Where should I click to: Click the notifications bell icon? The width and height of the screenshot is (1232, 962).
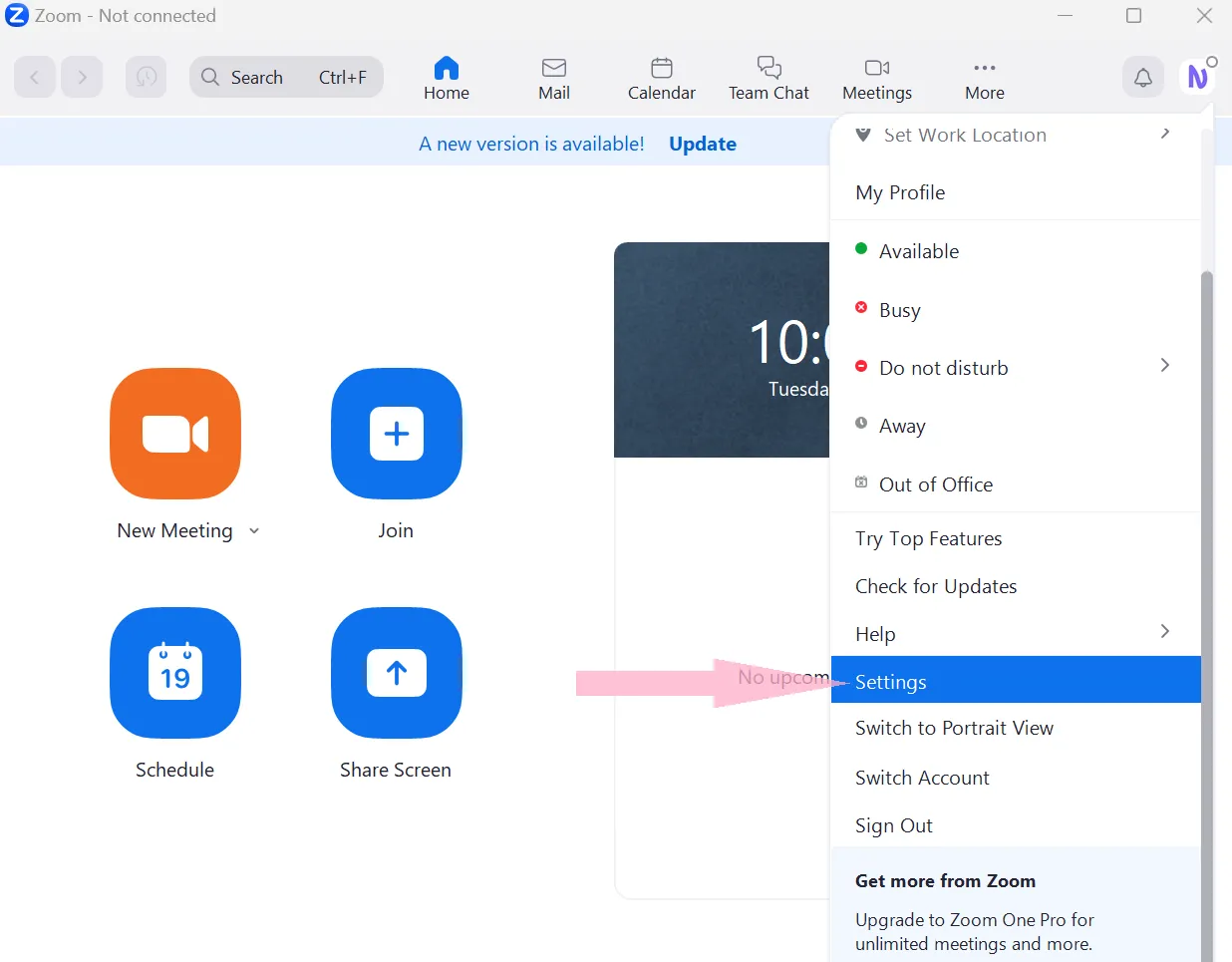click(x=1143, y=77)
